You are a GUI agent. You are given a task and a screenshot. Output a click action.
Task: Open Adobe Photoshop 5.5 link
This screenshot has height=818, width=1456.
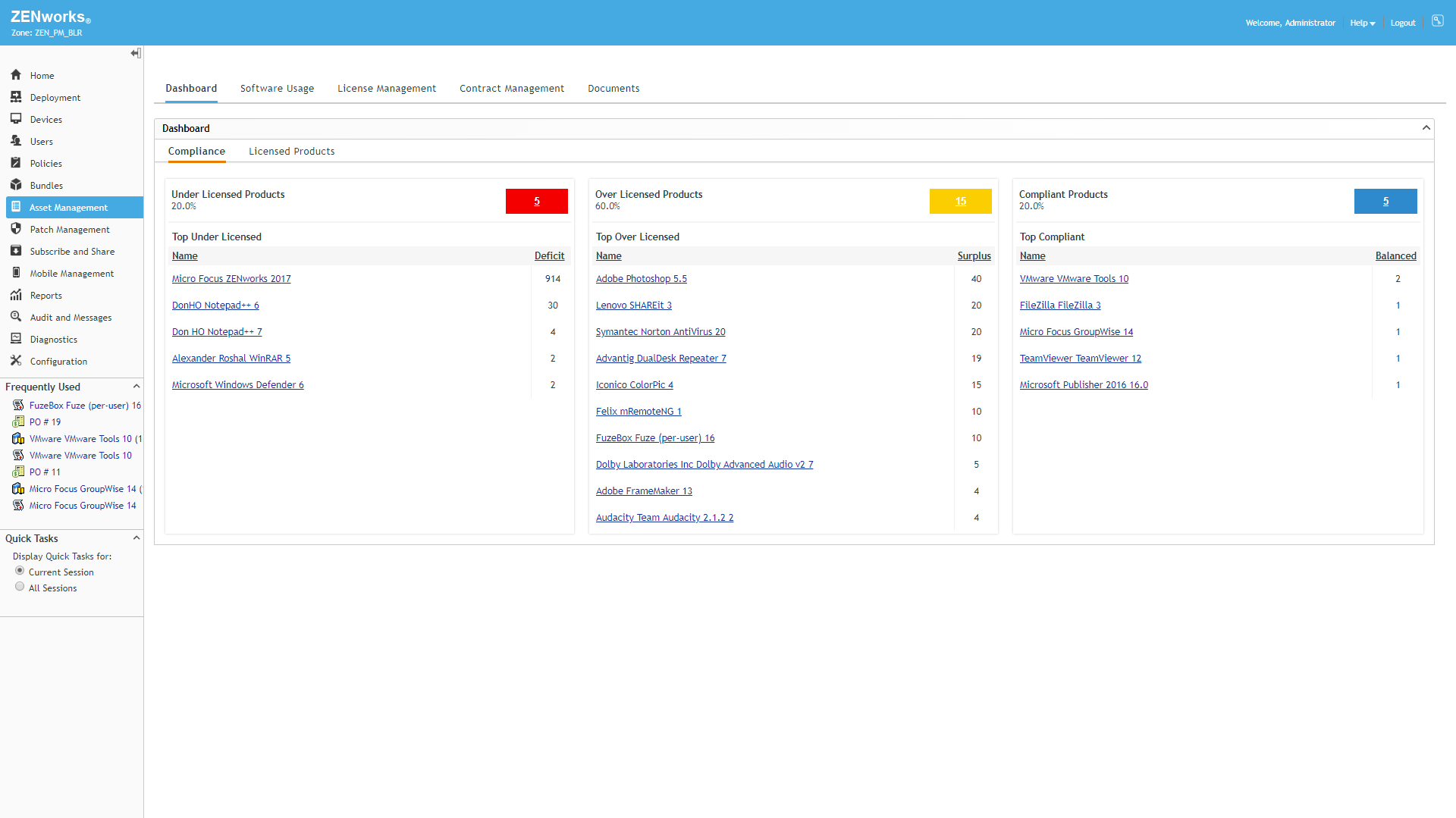click(641, 279)
